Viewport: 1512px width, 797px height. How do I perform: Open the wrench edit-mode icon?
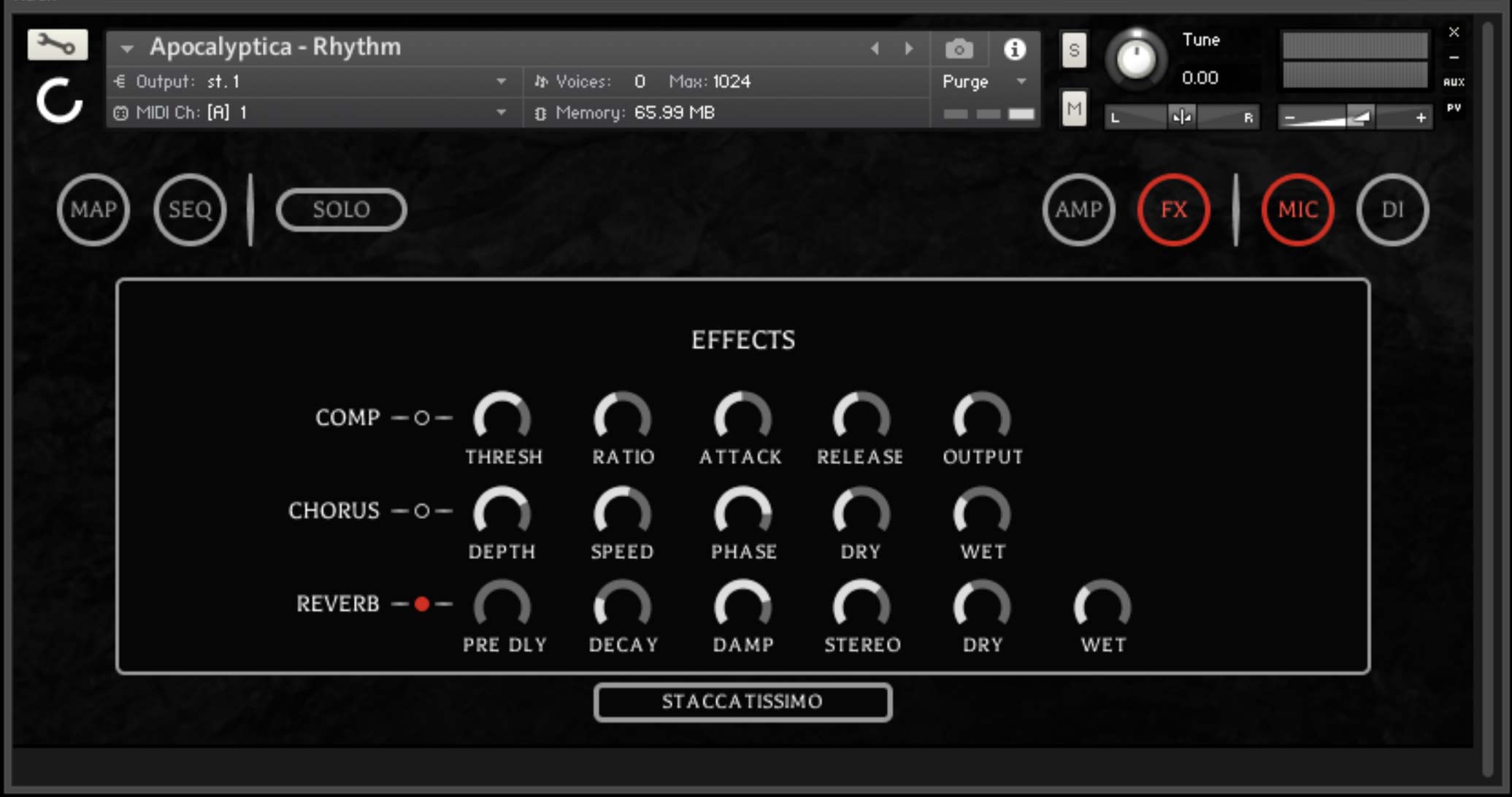point(57,45)
